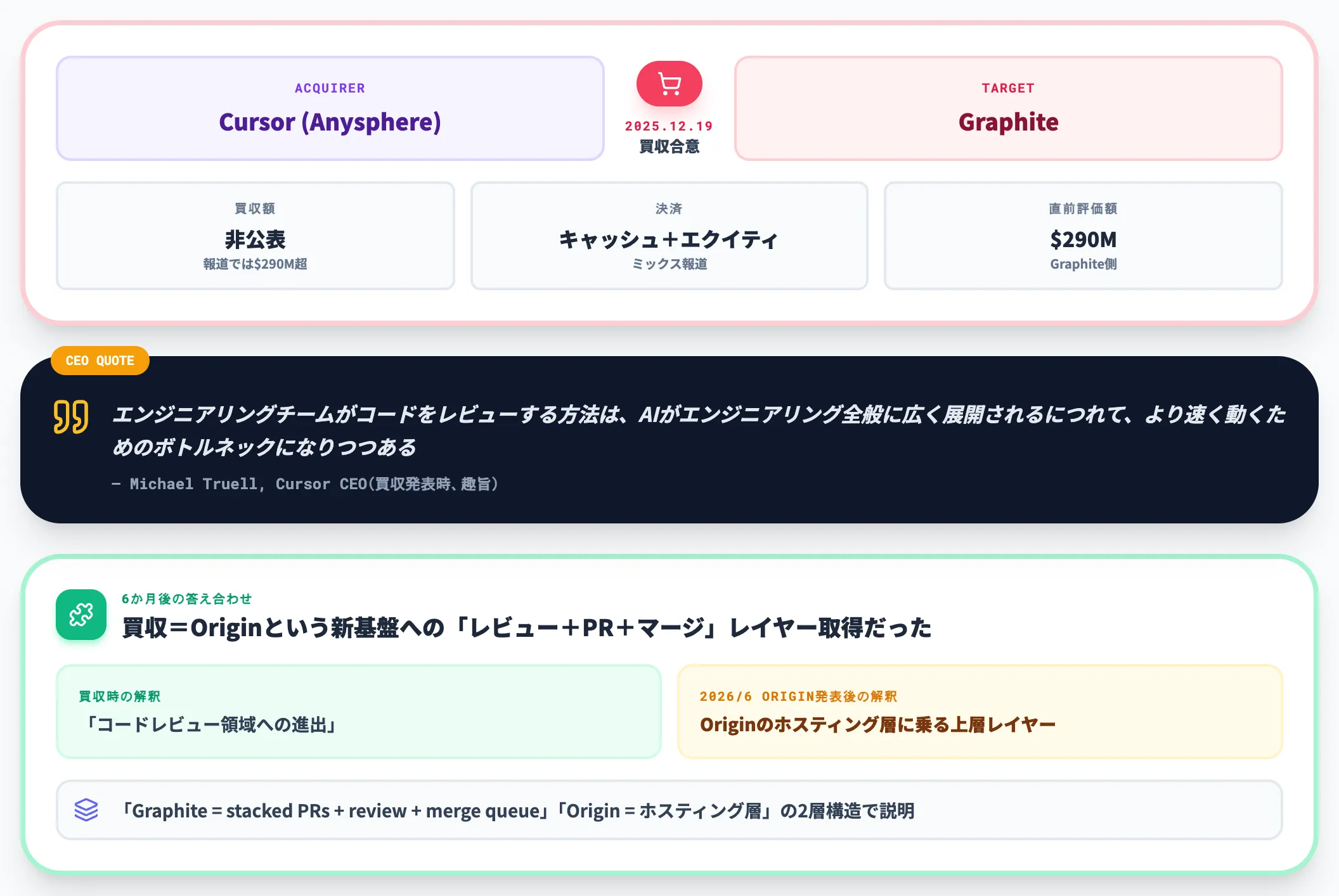
Task: Select the Graphite target card
Action: click(1009, 108)
